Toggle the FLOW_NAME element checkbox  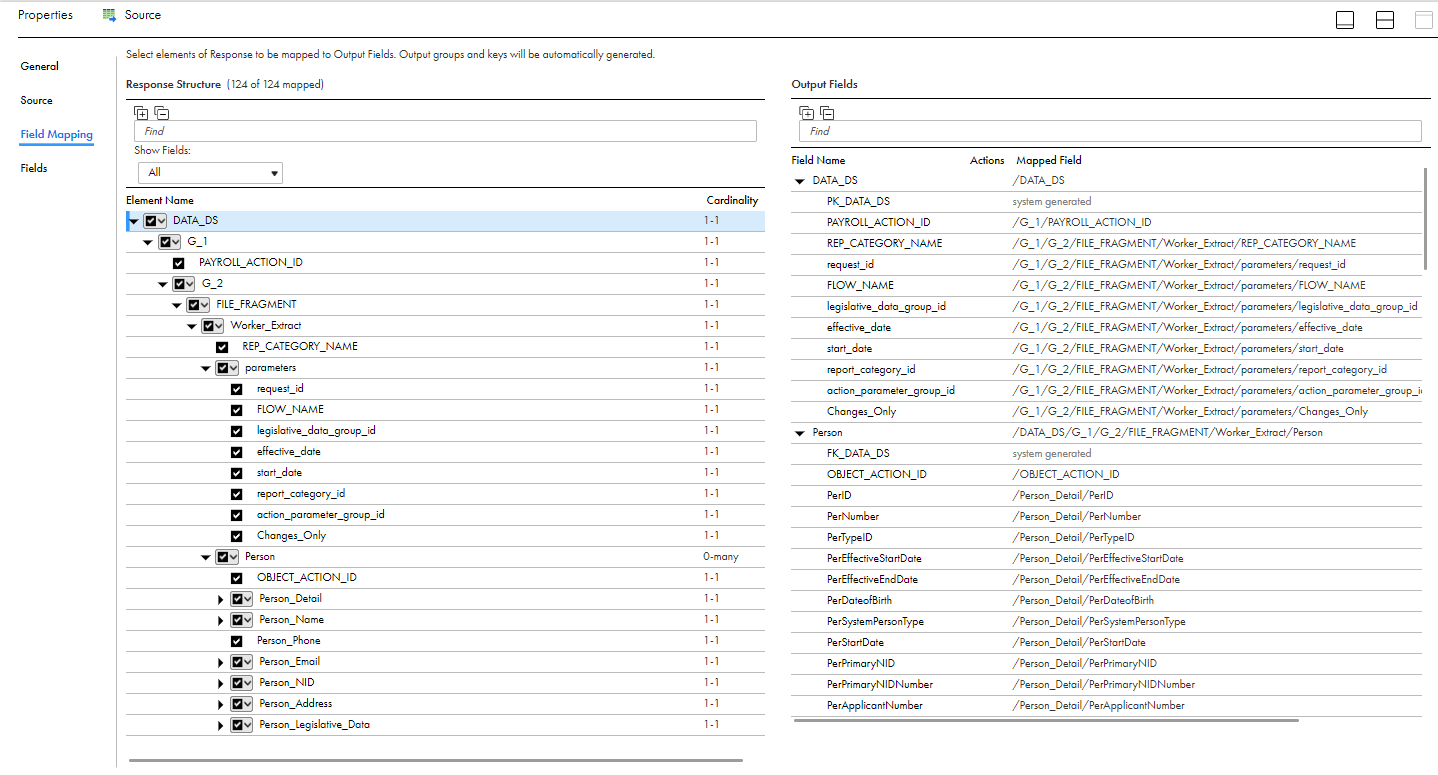pos(237,410)
